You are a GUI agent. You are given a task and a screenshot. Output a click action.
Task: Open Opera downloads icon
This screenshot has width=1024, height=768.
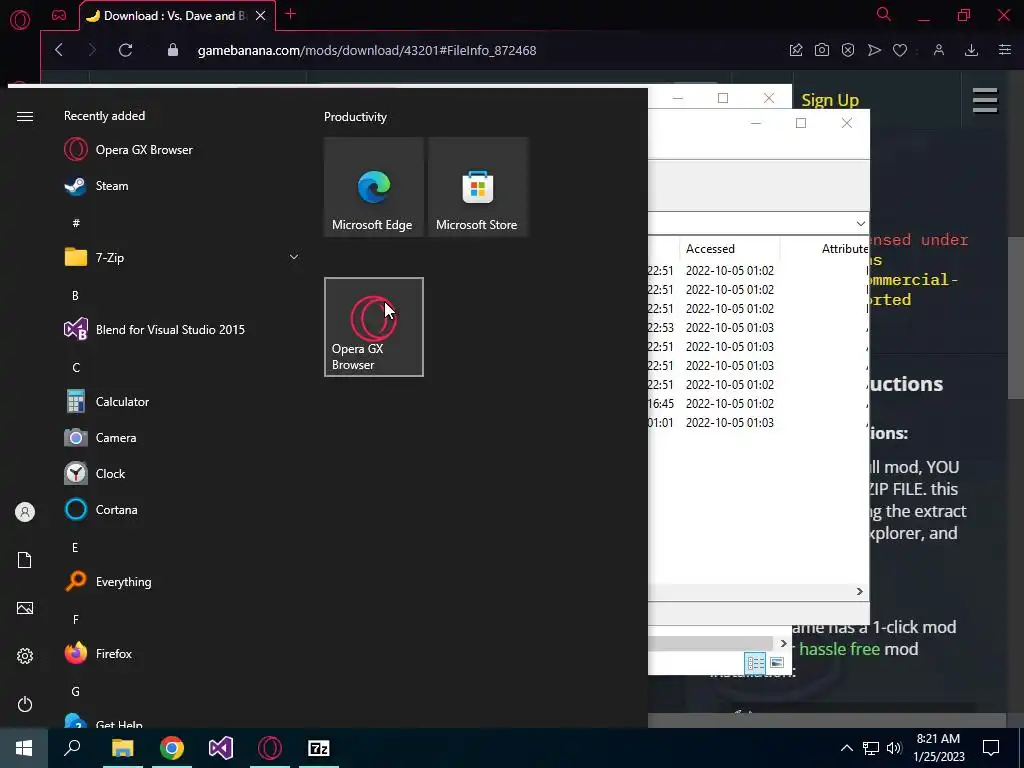tap(971, 50)
